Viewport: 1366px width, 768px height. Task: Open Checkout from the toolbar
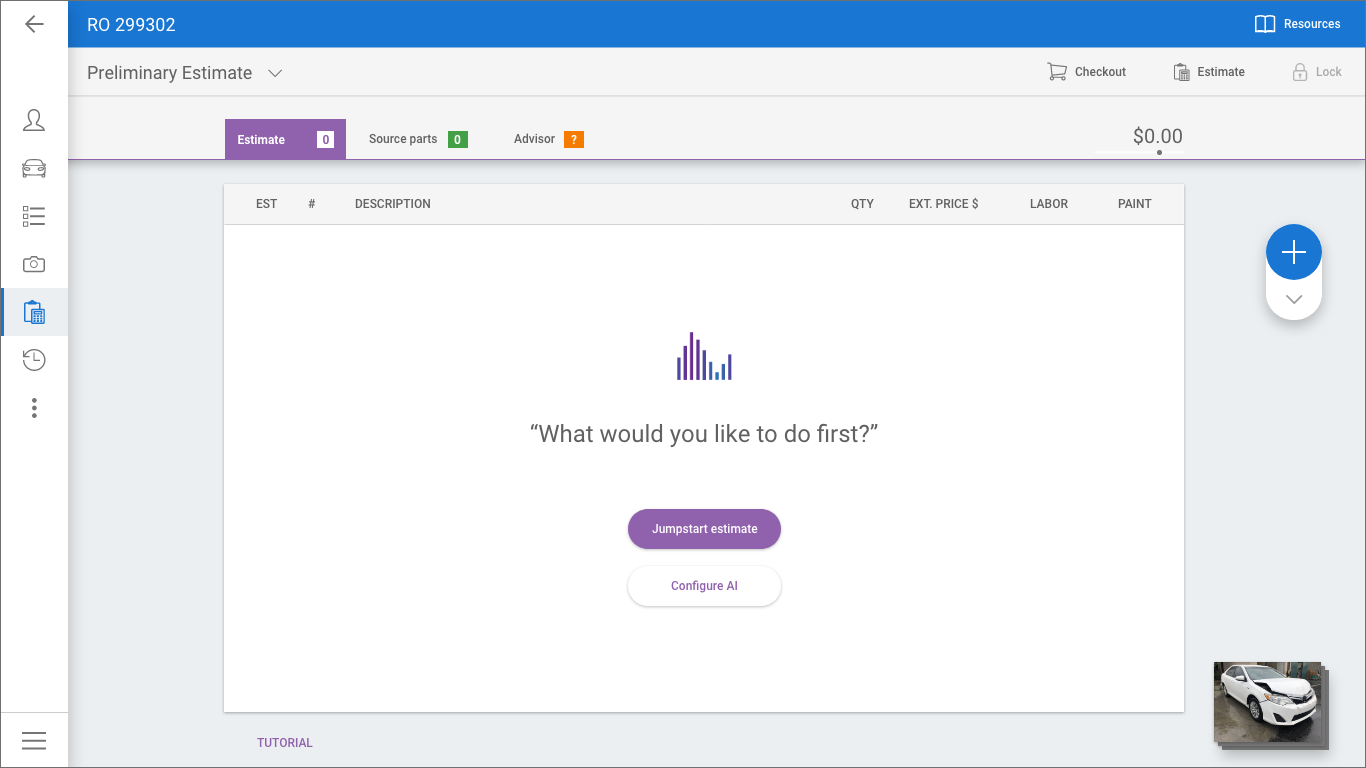pyautogui.click(x=1087, y=72)
